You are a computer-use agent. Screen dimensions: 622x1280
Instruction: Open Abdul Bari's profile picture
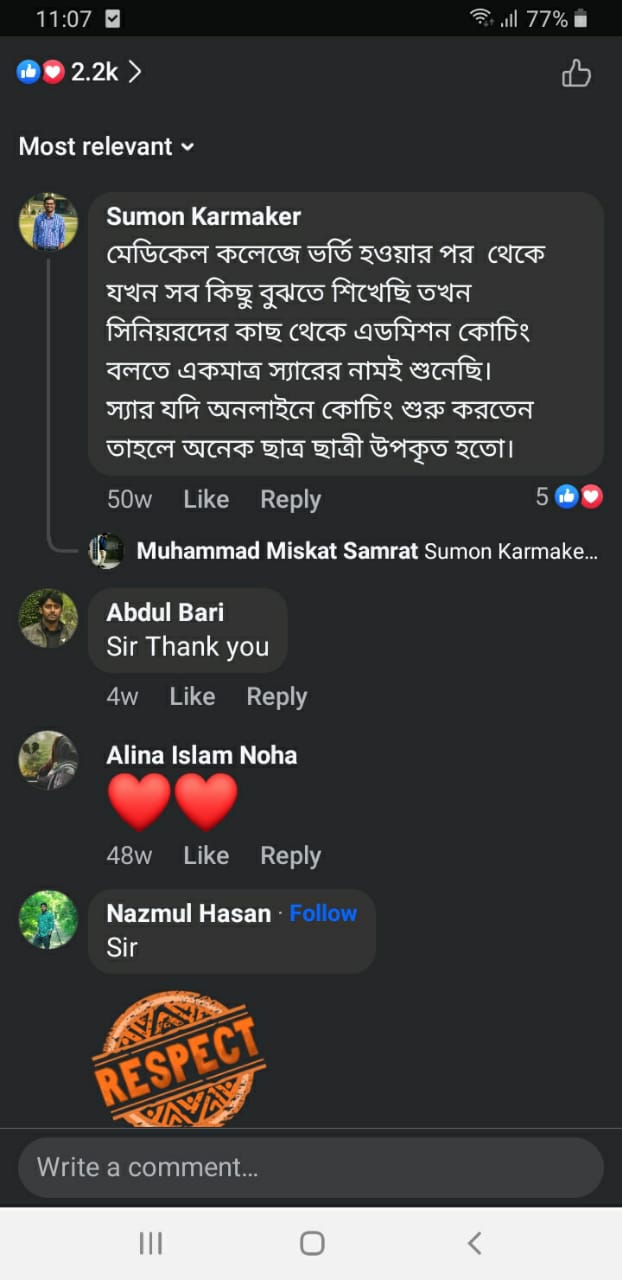coord(48,618)
